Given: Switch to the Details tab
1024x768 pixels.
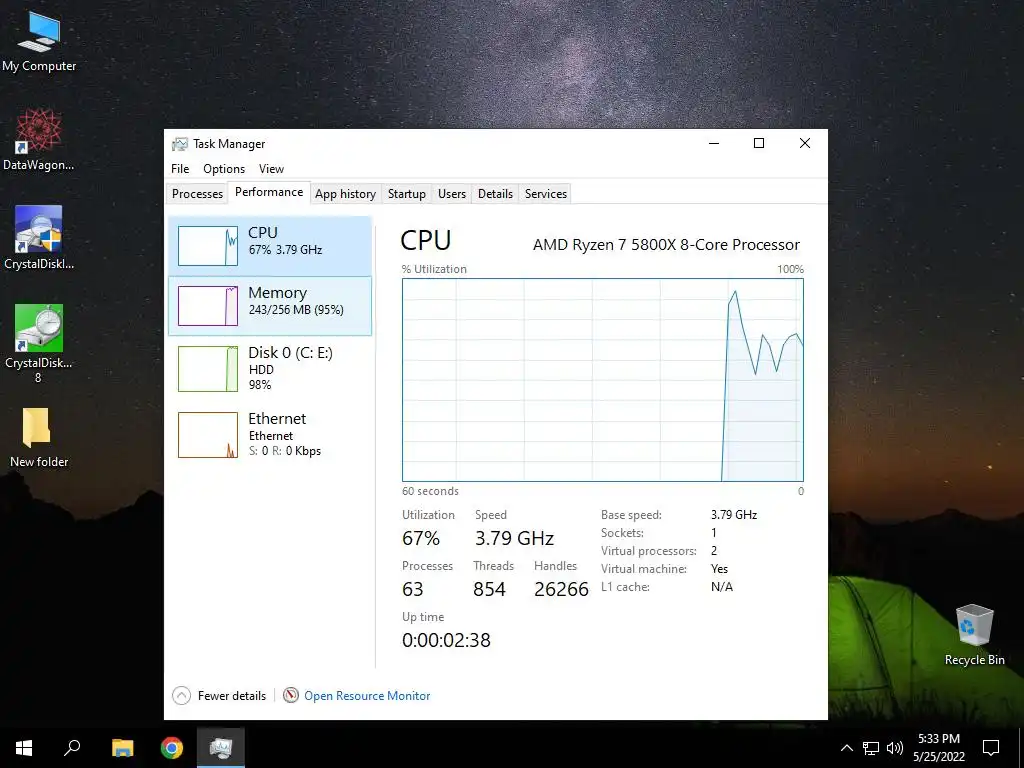Looking at the screenshot, I should [x=495, y=193].
